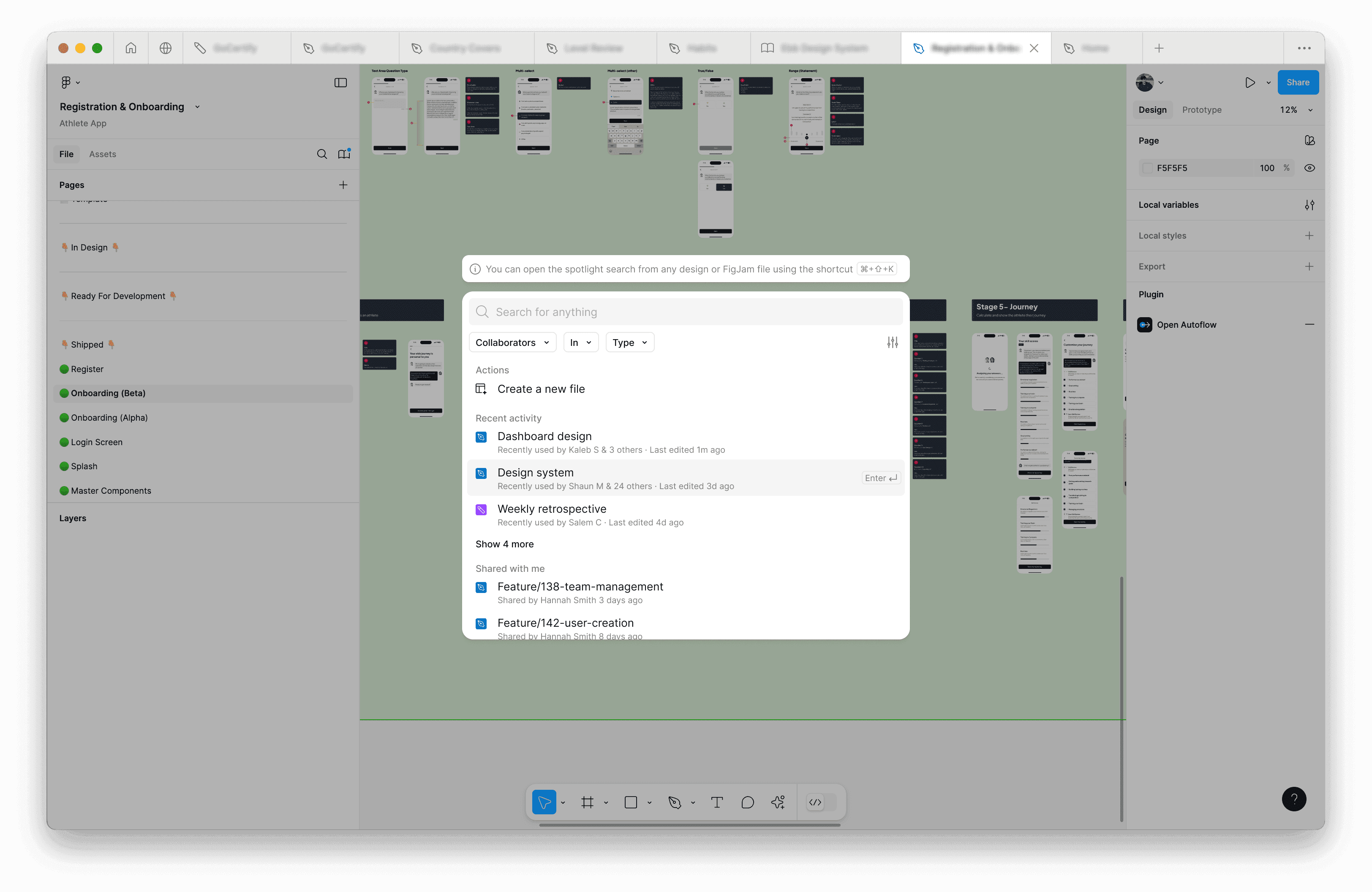Go to the Home tab icon
The height and width of the screenshot is (892, 1372).
131,49
